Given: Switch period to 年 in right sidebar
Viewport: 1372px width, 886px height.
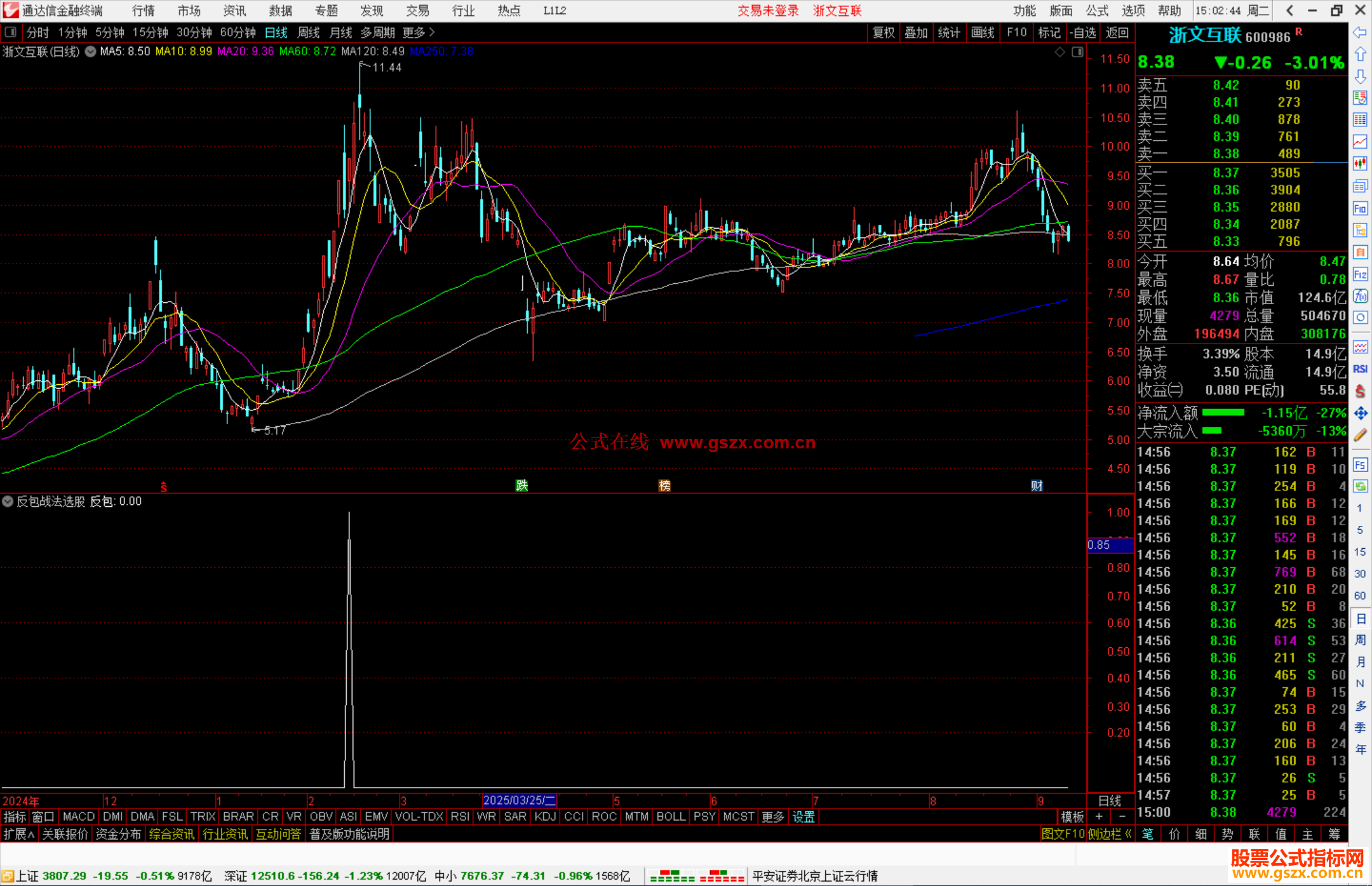Looking at the screenshot, I should (1360, 749).
